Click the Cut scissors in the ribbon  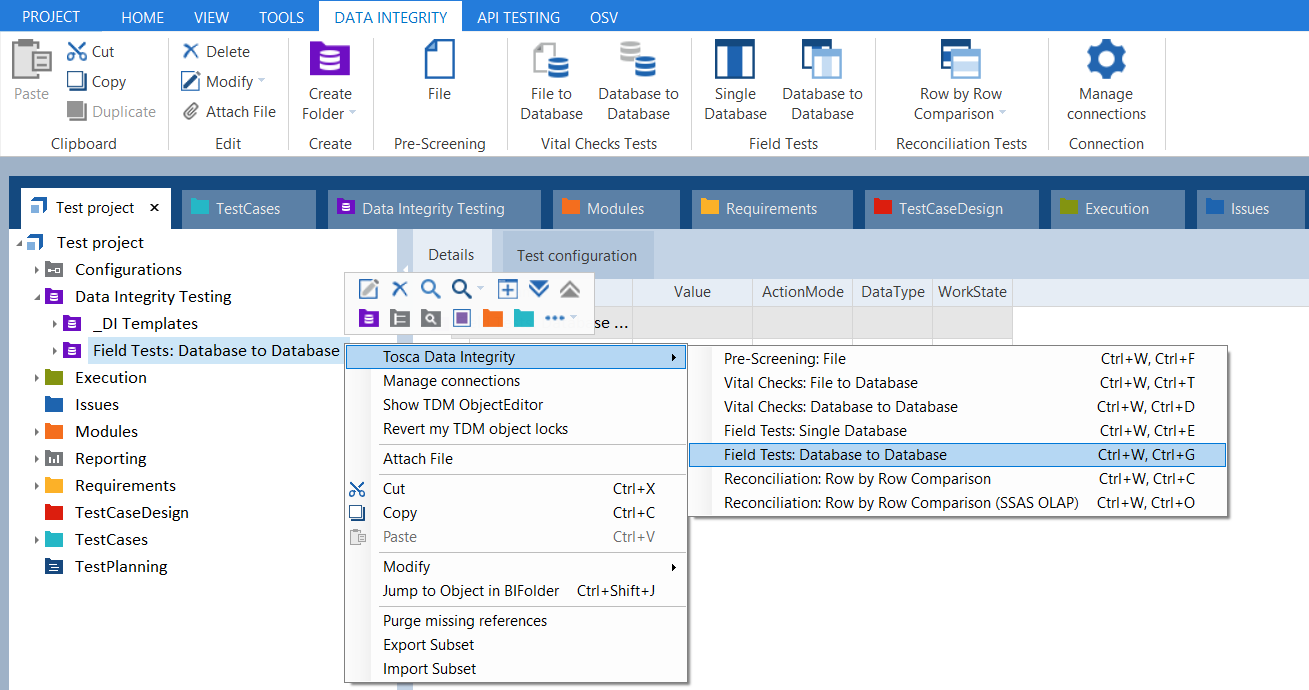(90, 52)
